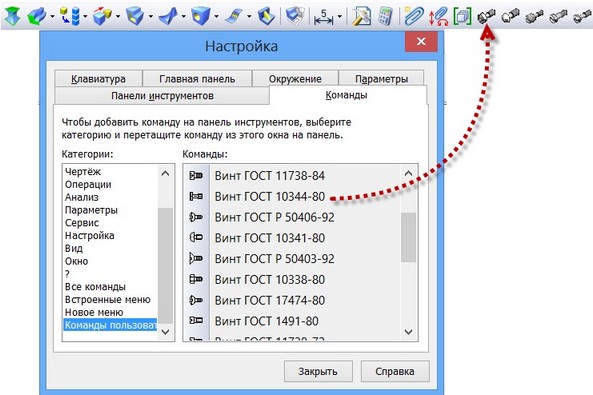The height and width of the screenshot is (395, 593).
Task: Click up arrow of Команды list scrollbar
Action: point(408,174)
